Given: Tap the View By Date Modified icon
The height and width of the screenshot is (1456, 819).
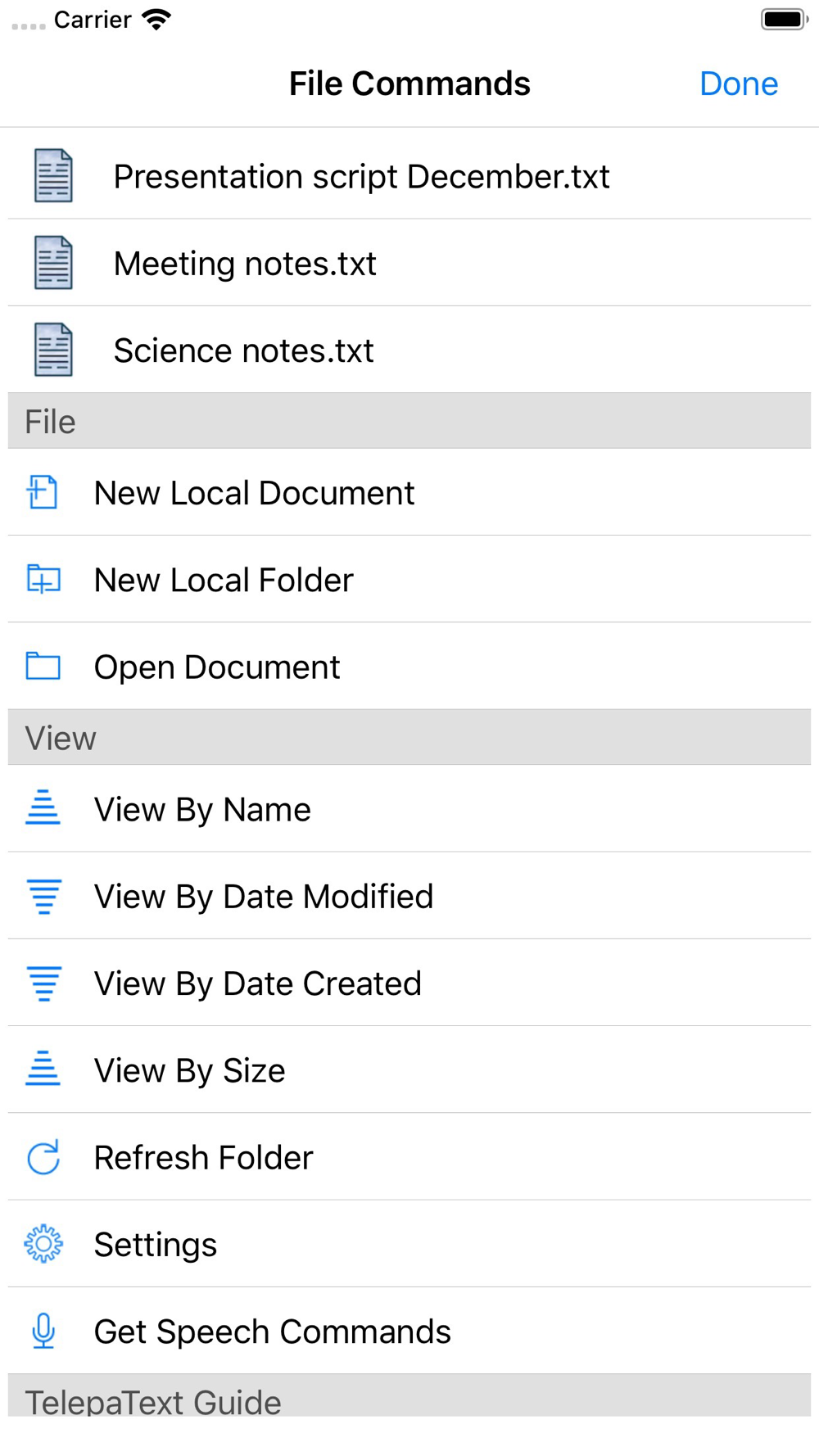Looking at the screenshot, I should coord(43,896).
